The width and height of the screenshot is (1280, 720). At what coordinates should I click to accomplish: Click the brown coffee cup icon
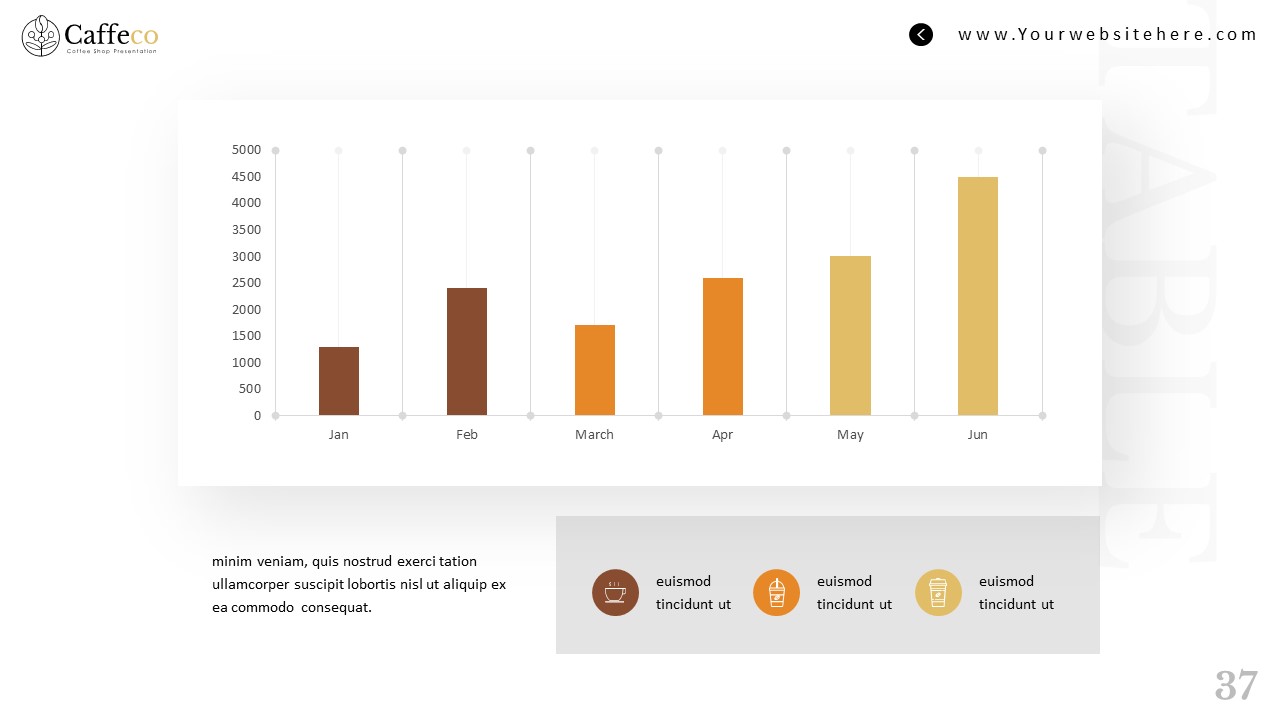[615, 592]
